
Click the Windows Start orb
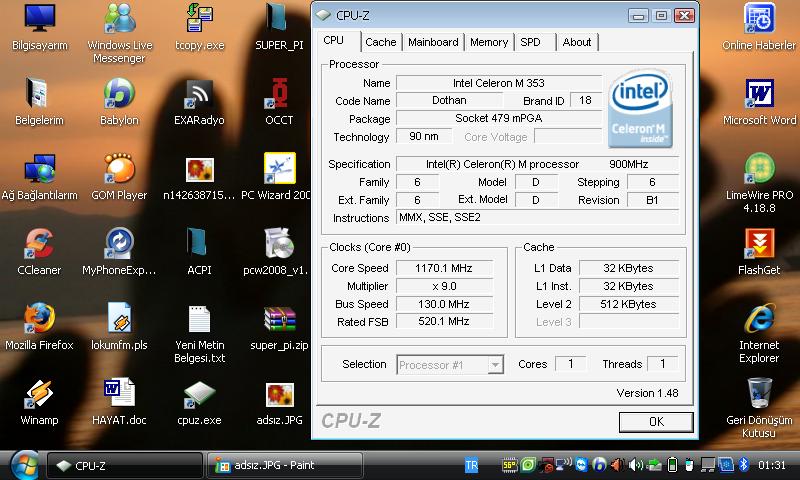click(x=23, y=465)
